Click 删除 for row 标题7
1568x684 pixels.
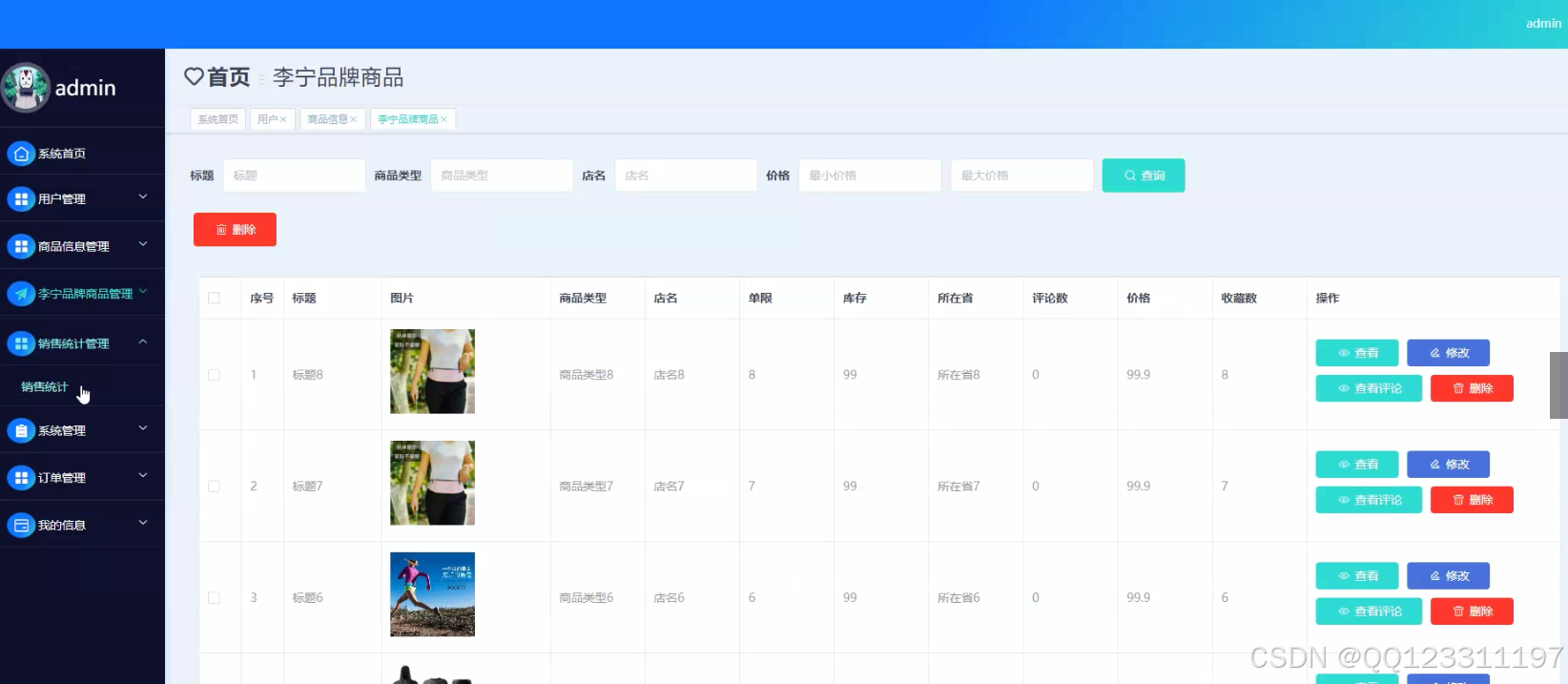click(1472, 500)
